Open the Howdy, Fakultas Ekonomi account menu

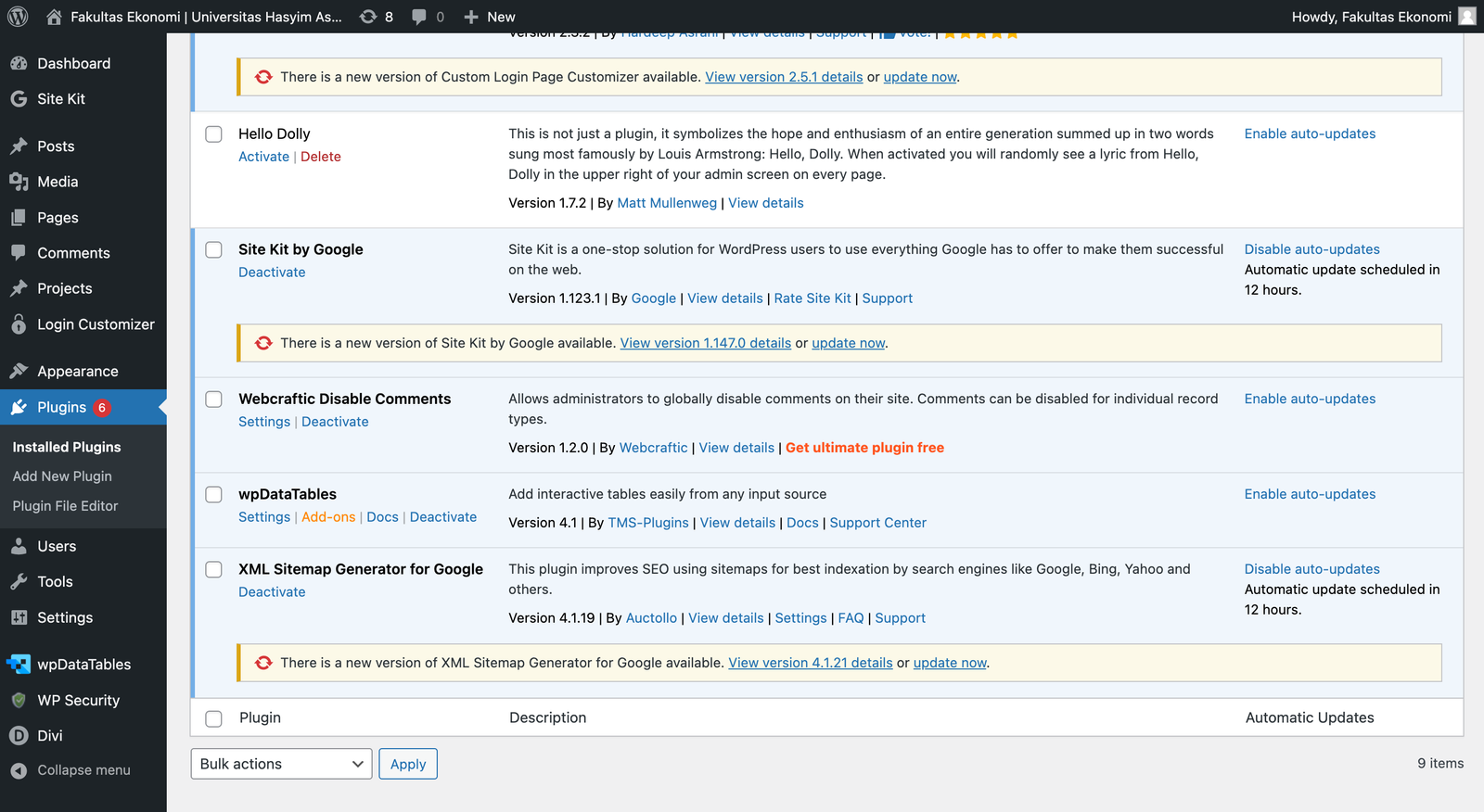[x=1382, y=17]
